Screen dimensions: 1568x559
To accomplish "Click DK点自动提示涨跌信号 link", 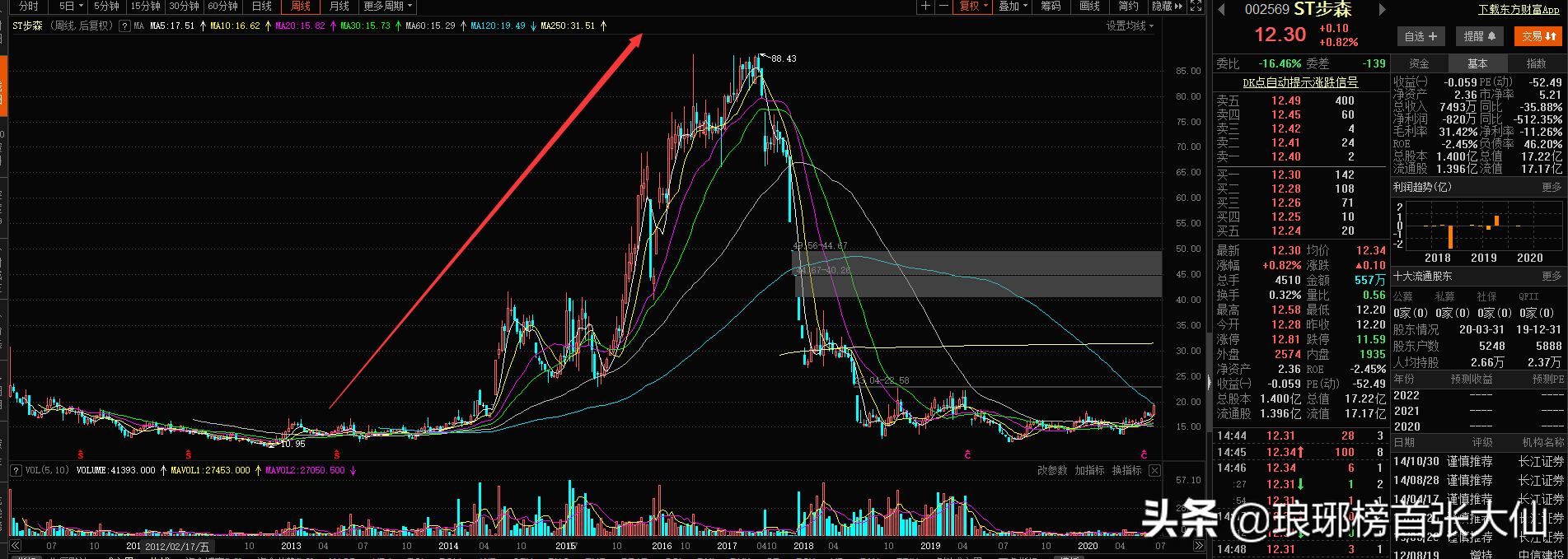I will click(x=1300, y=82).
